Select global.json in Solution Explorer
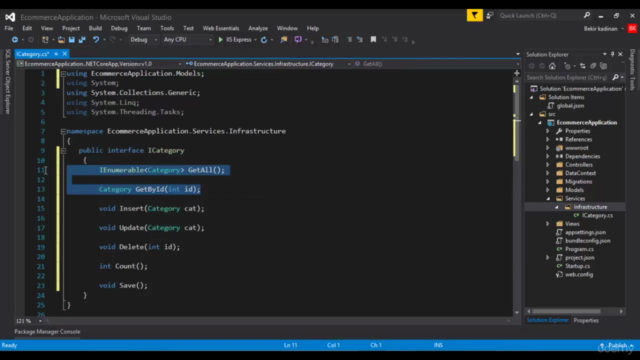This screenshot has width=640, height=360. point(570,106)
